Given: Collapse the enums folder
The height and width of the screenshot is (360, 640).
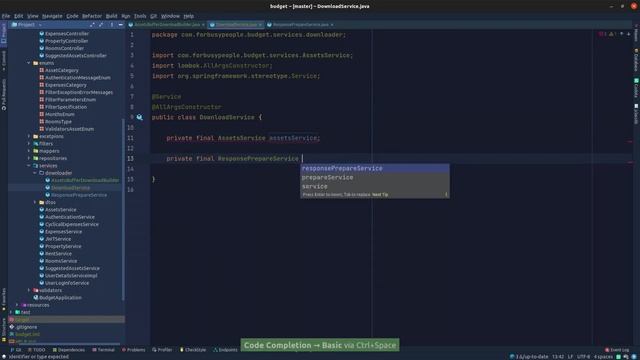Looking at the screenshot, I should tap(29, 63).
